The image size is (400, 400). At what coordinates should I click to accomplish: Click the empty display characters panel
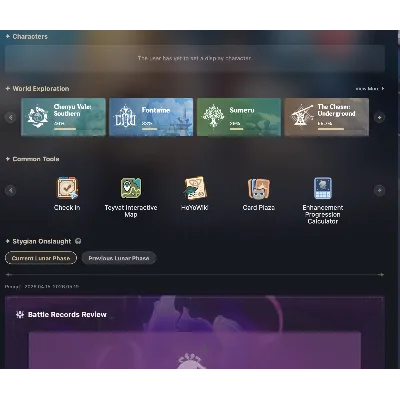pyautogui.click(x=195, y=58)
